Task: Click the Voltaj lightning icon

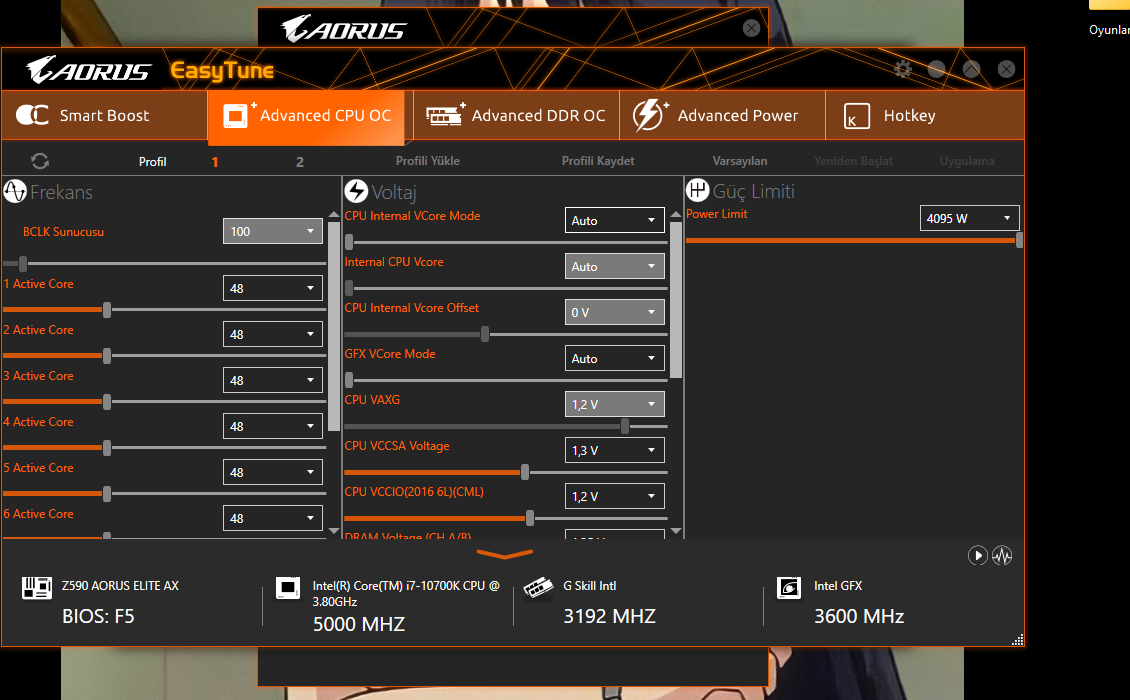Action: (x=356, y=191)
